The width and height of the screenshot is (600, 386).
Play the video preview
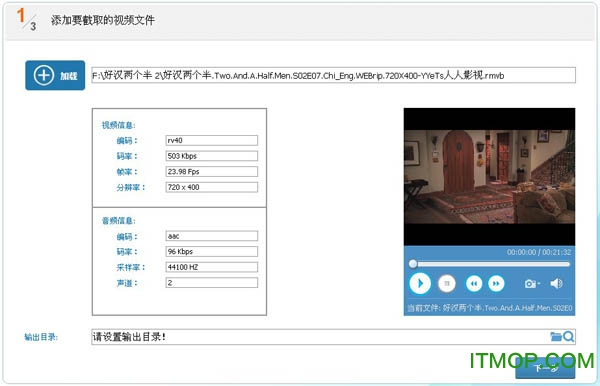pyautogui.click(x=420, y=283)
